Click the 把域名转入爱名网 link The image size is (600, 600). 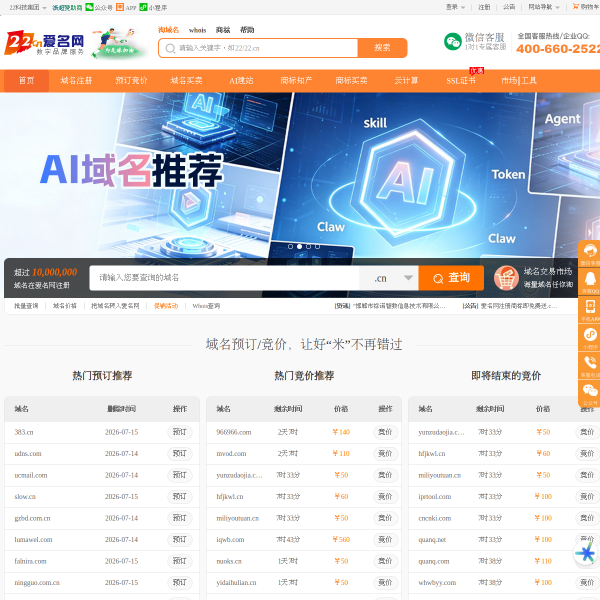(x=115, y=306)
